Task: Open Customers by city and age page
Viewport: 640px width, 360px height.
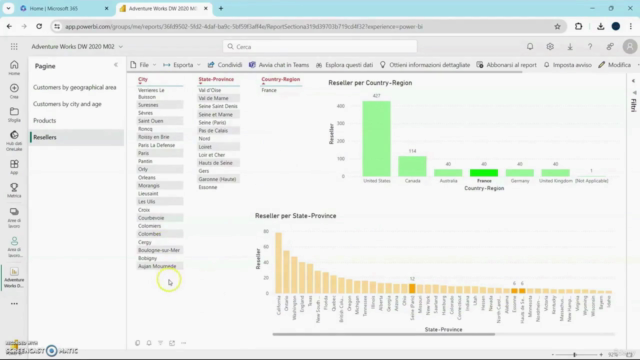Action: click(67, 104)
